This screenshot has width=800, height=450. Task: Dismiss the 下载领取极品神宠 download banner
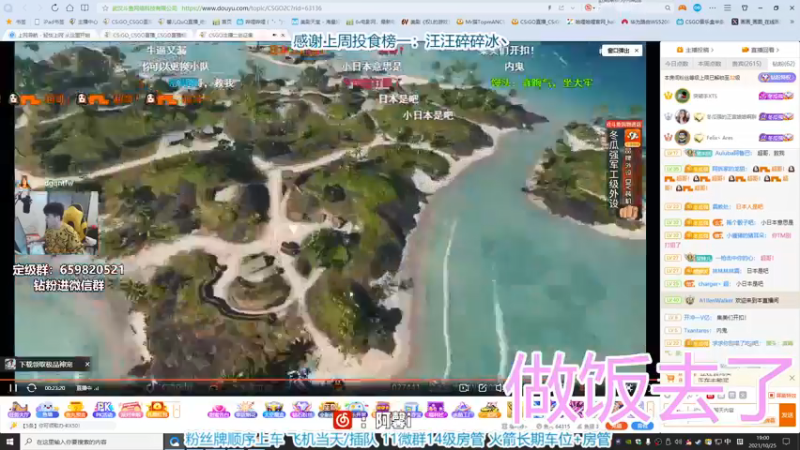point(87,364)
